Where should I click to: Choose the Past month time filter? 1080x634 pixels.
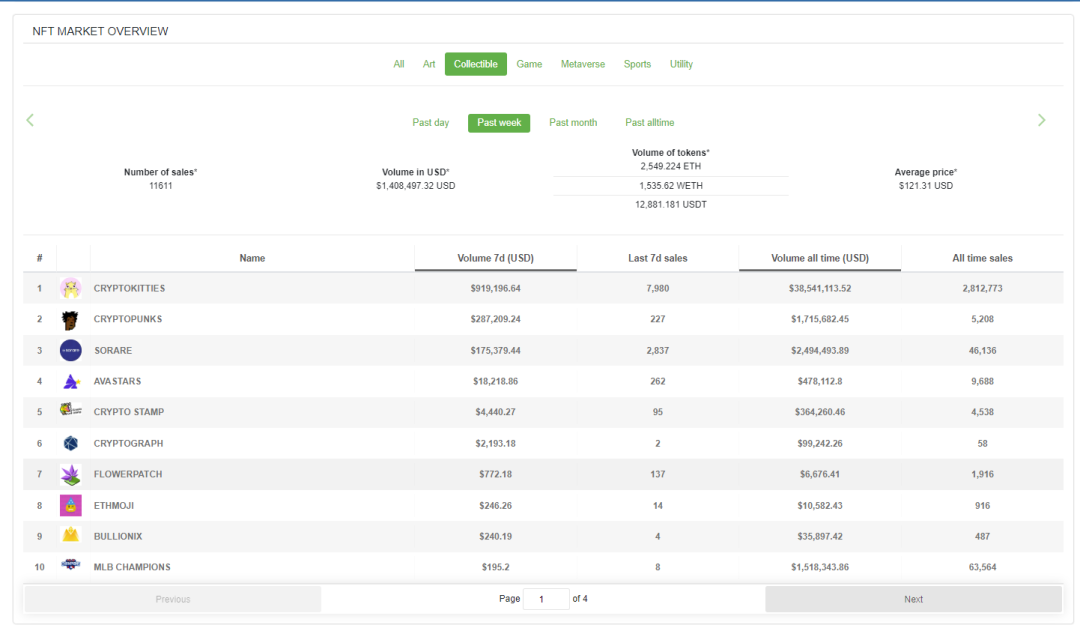click(573, 123)
